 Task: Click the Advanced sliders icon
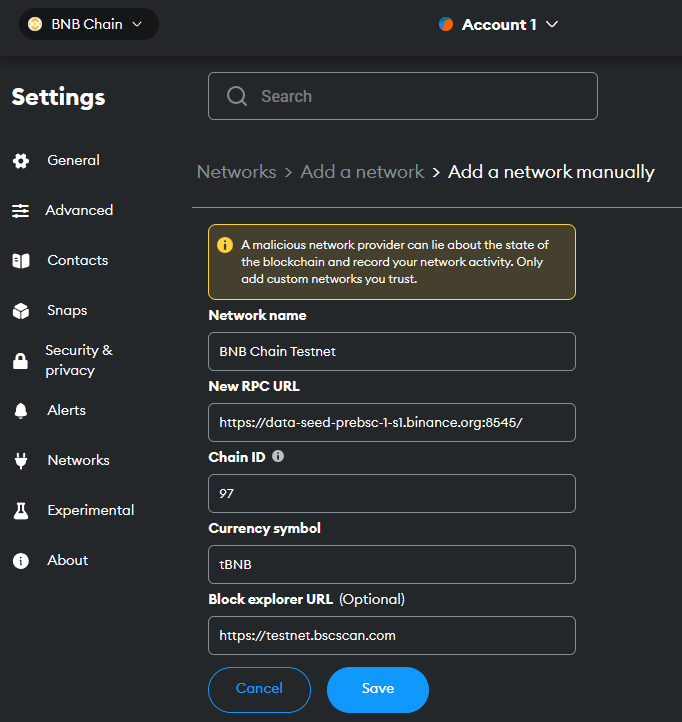pos(20,211)
